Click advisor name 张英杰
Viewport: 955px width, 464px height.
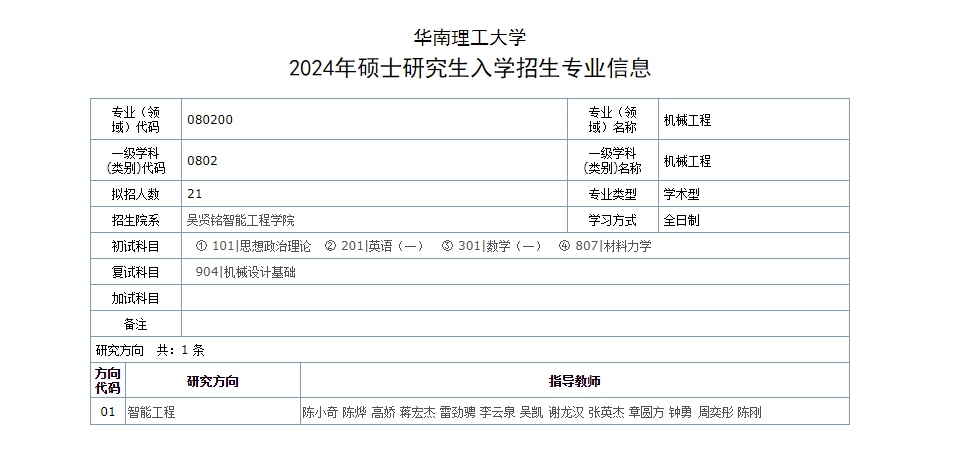[x=607, y=412]
